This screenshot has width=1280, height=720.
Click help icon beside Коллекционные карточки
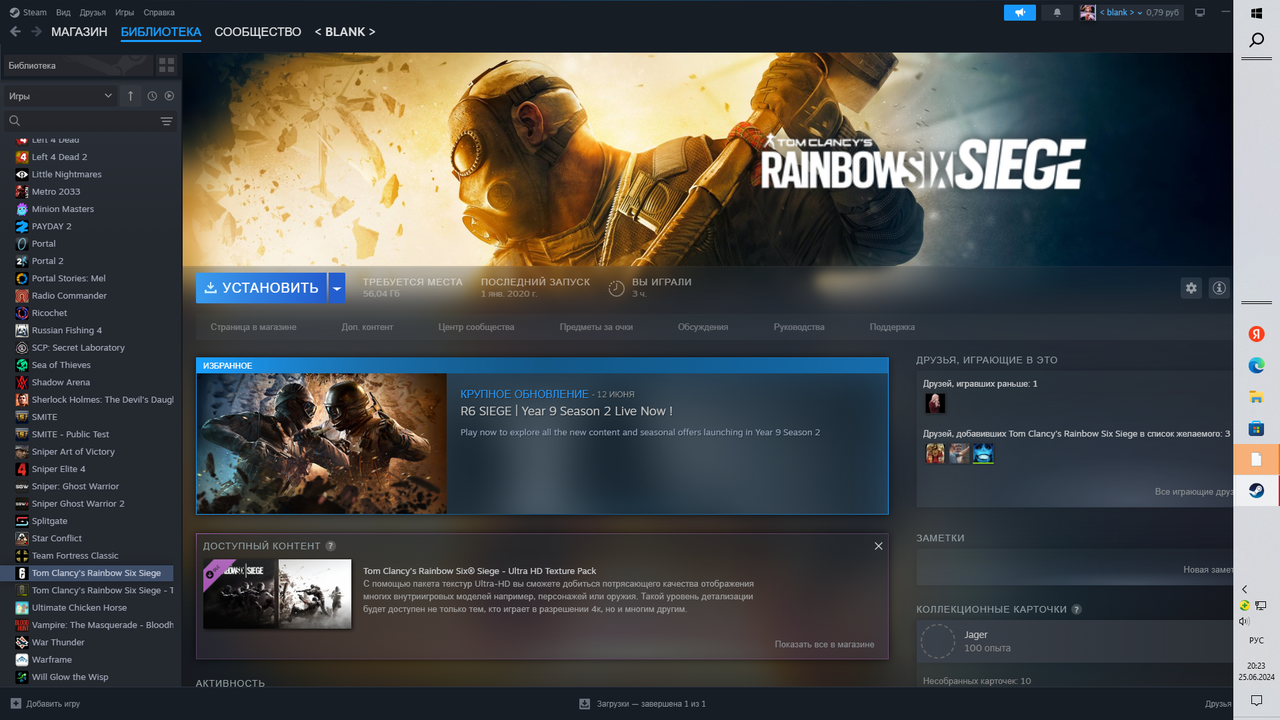click(1076, 609)
